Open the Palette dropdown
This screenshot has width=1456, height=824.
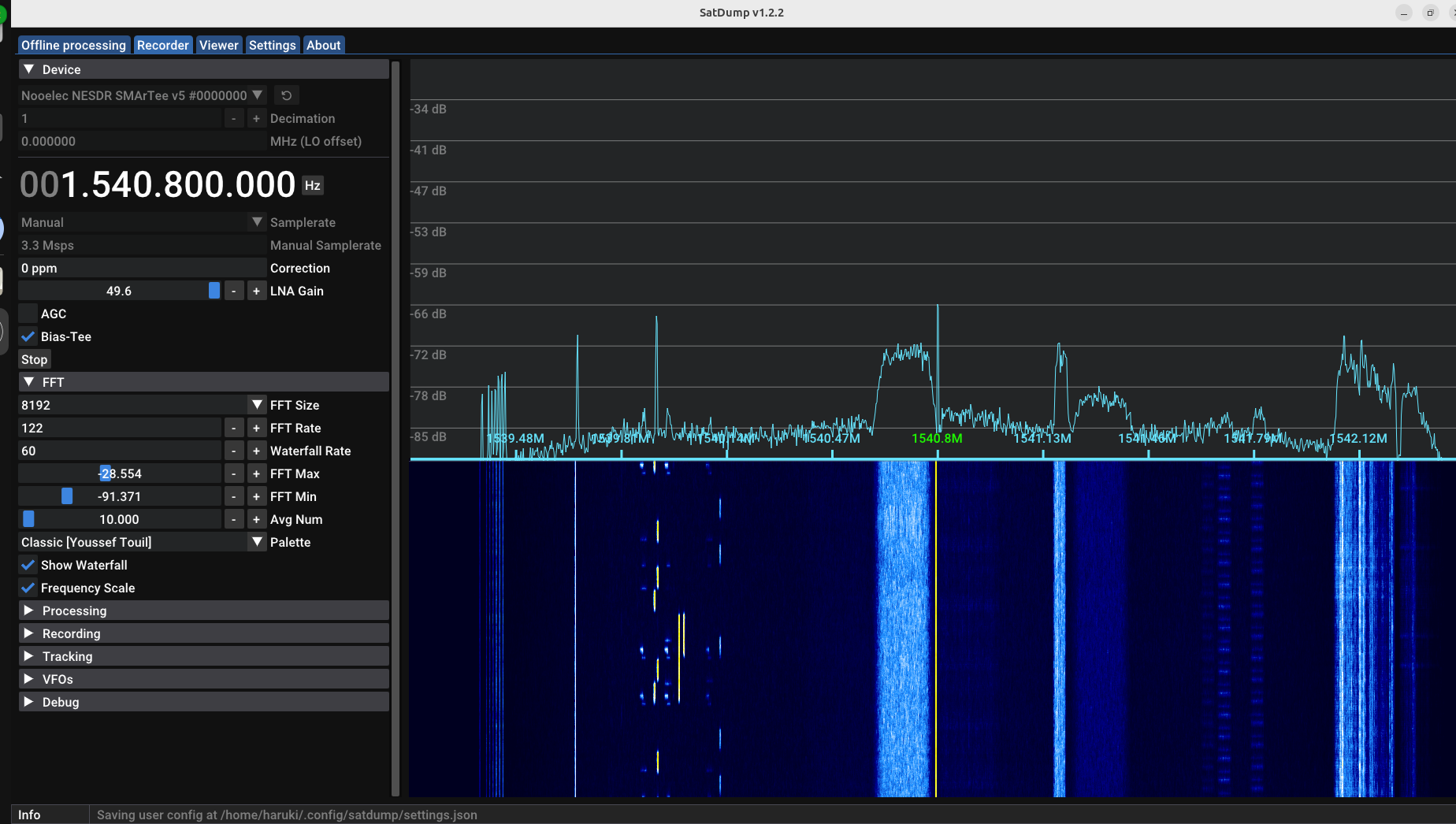(x=142, y=542)
